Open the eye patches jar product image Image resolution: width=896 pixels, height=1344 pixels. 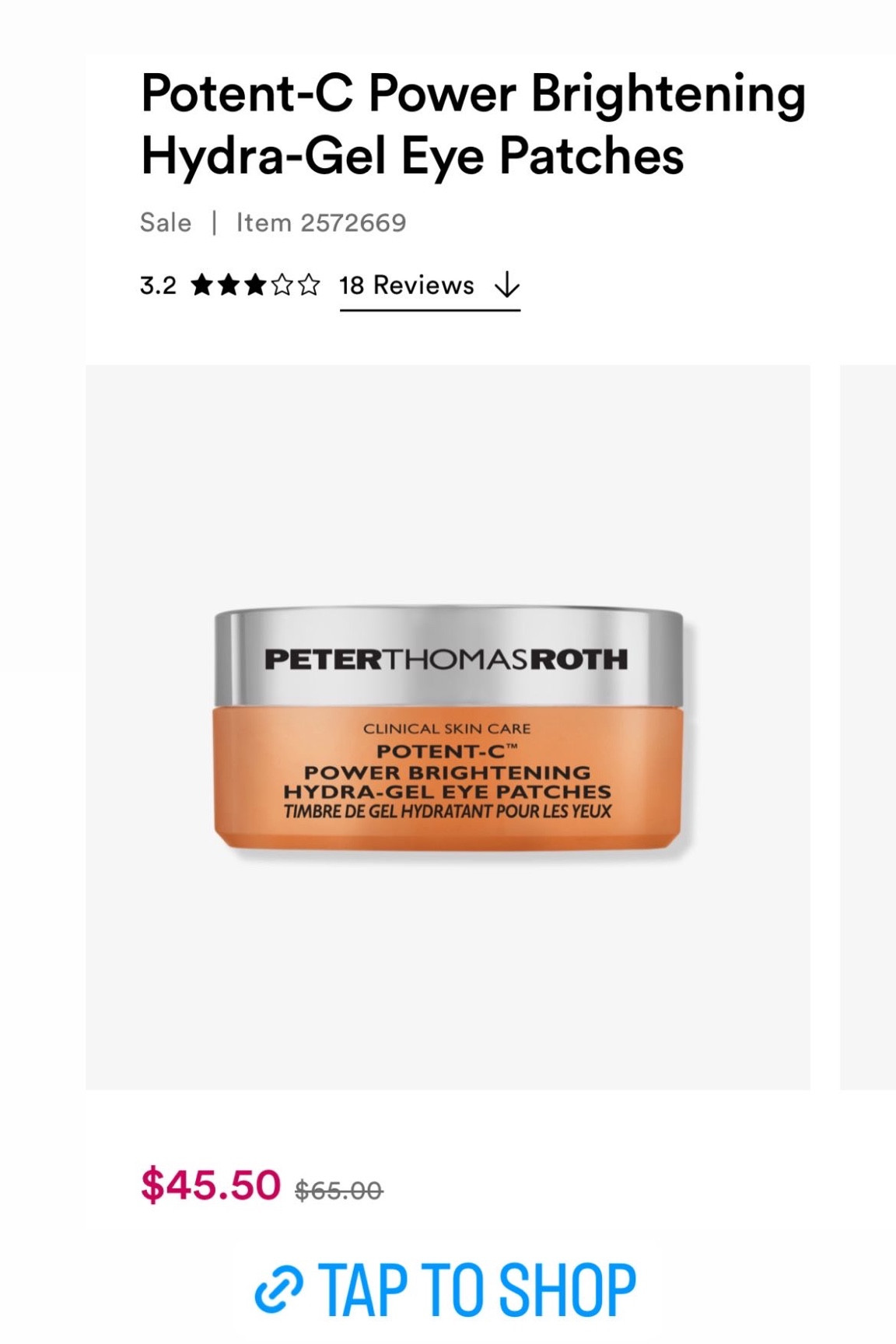pyautogui.click(x=448, y=727)
